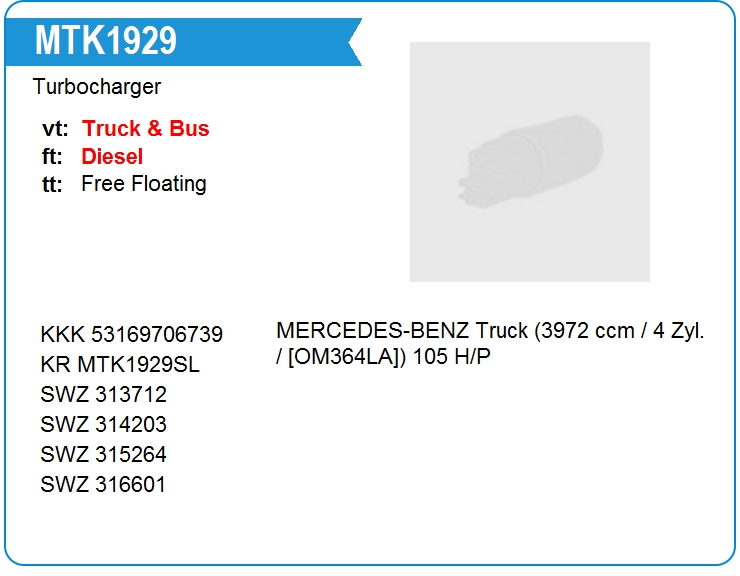Image resolution: width=740 pixels, height=576 pixels.
Task: Click the blue banner's notched ribbon end
Action: (x=352, y=42)
